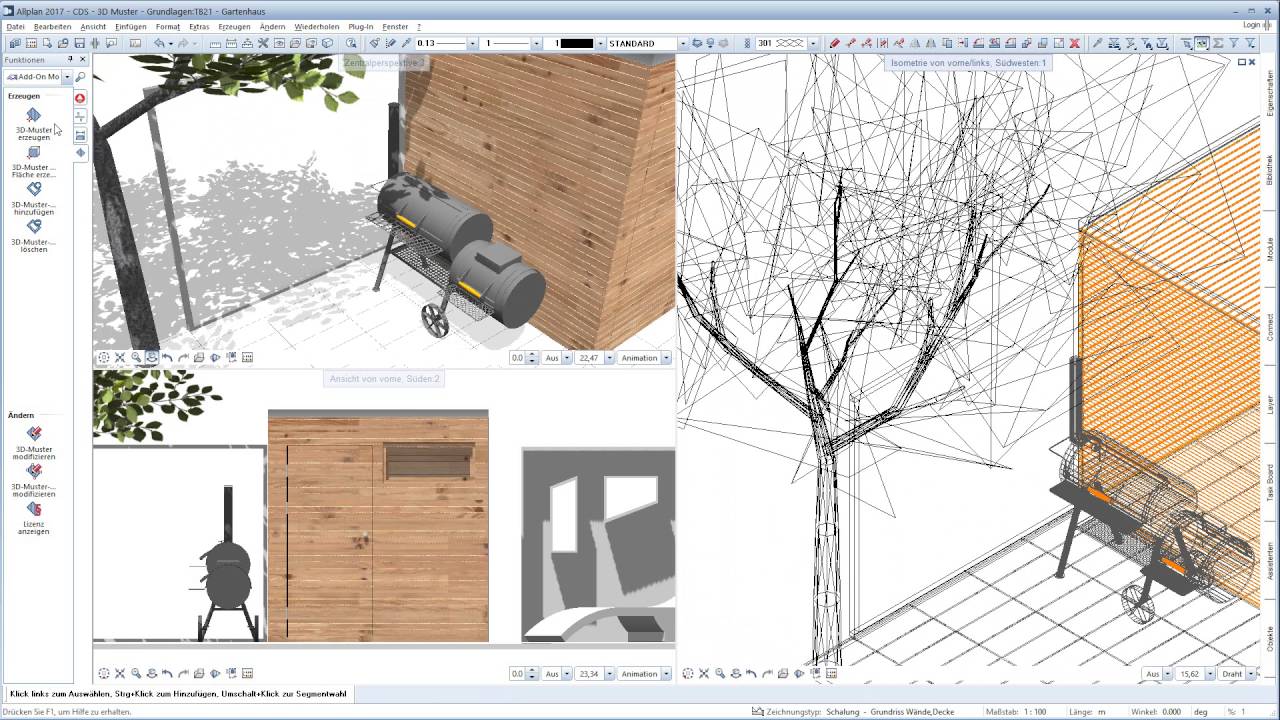This screenshot has height=720, width=1280.
Task: Click the search magnifier beside Add-On dropdown
Action: coord(81,77)
